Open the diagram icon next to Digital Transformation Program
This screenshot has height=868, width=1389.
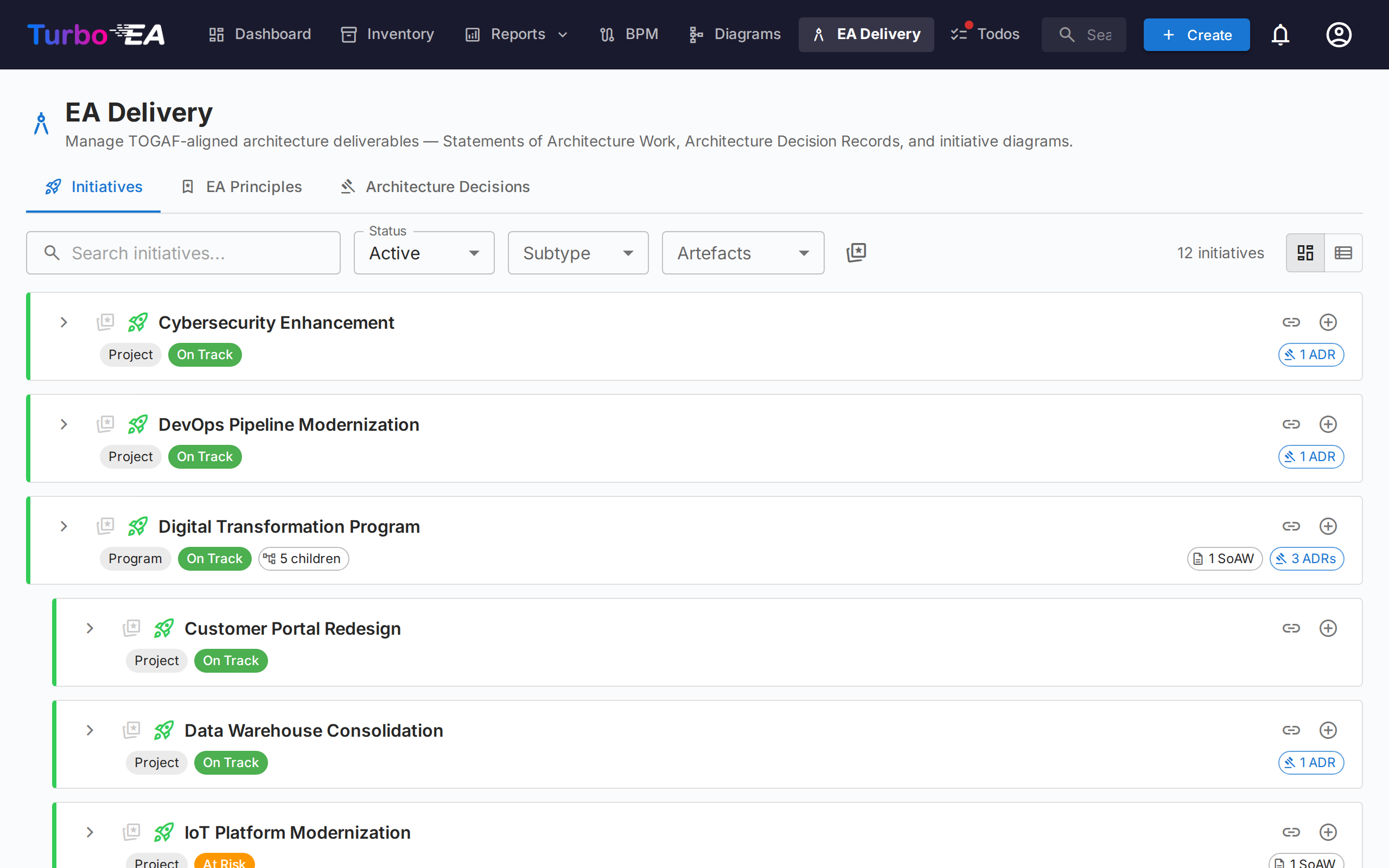coord(106,526)
